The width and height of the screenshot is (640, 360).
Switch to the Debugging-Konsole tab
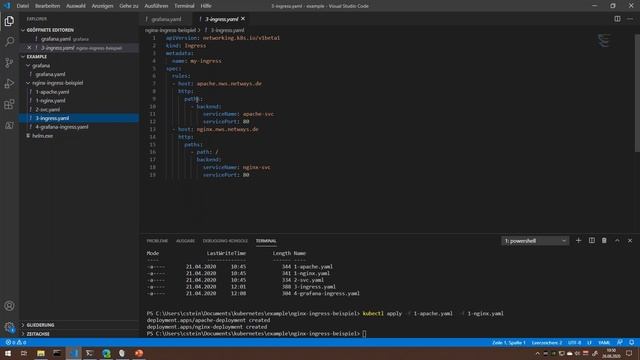[x=225, y=241]
